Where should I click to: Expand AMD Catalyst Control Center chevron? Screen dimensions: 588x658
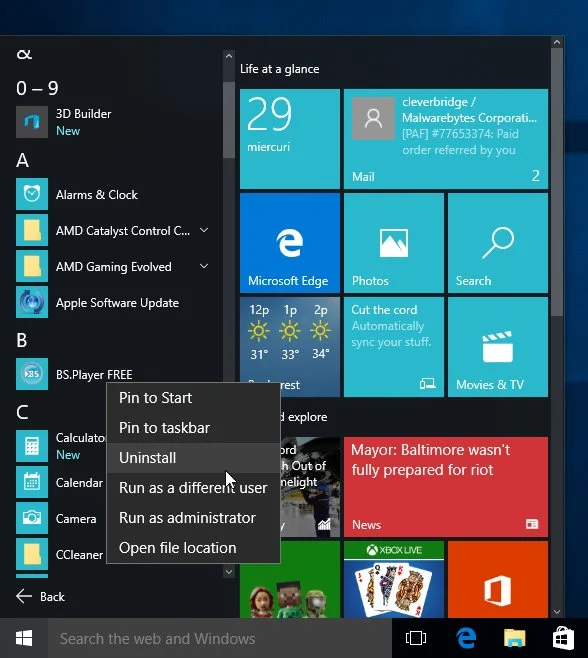204,230
